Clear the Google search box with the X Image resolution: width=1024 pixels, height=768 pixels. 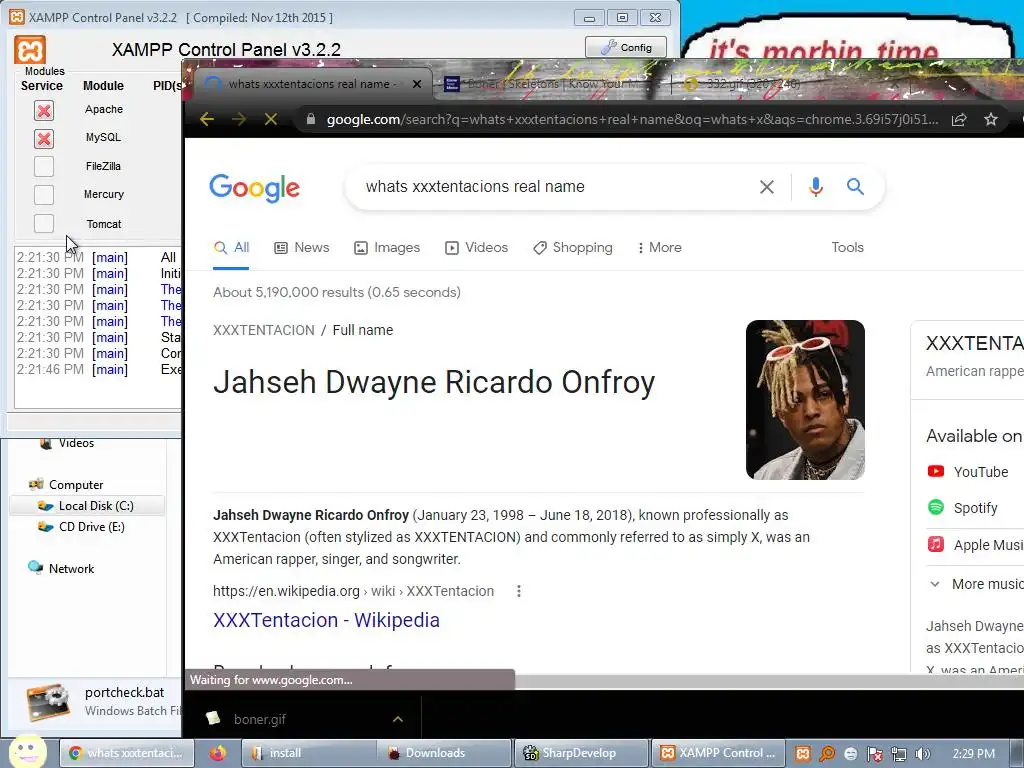pyautogui.click(x=767, y=187)
